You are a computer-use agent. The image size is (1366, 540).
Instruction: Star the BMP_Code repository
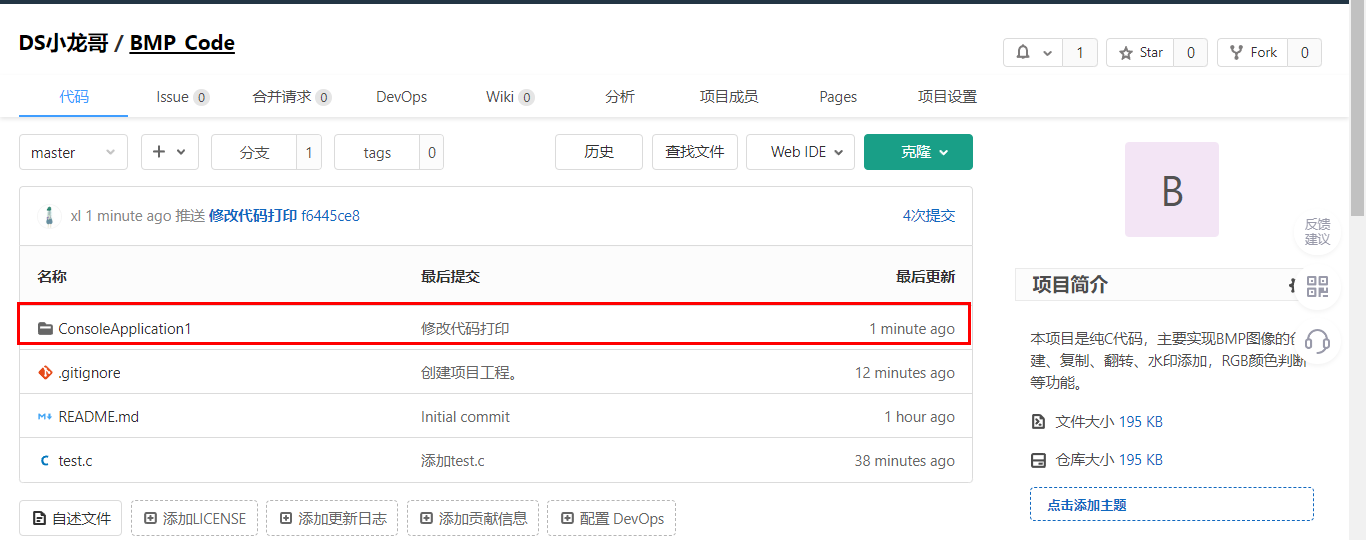(1141, 53)
